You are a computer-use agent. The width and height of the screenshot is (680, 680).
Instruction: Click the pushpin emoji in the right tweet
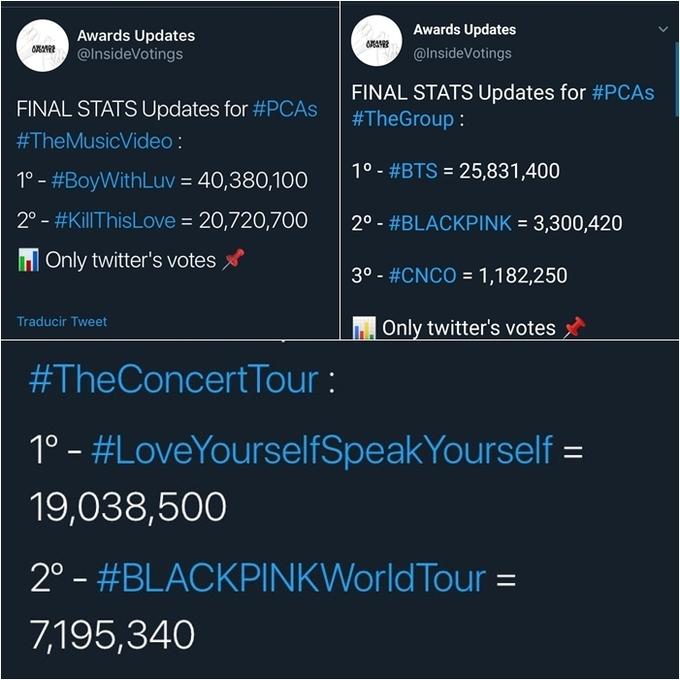coord(574,327)
